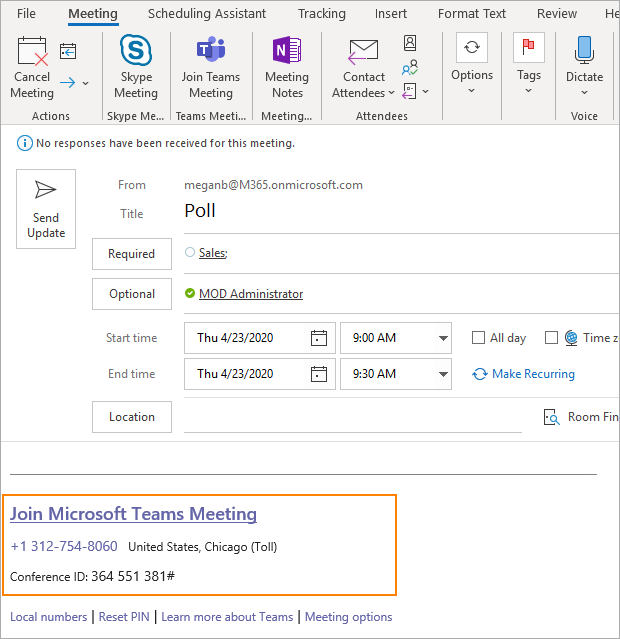
Task: Open the end date calendar picker
Action: [x=319, y=374]
